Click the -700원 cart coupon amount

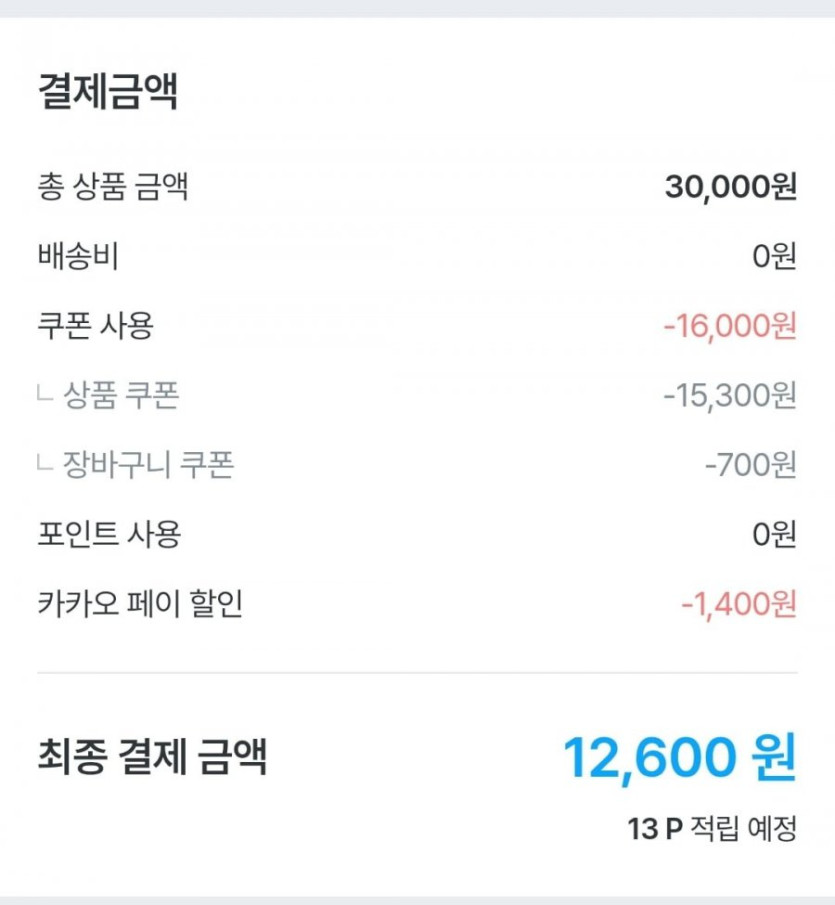[x=750, y=465]
